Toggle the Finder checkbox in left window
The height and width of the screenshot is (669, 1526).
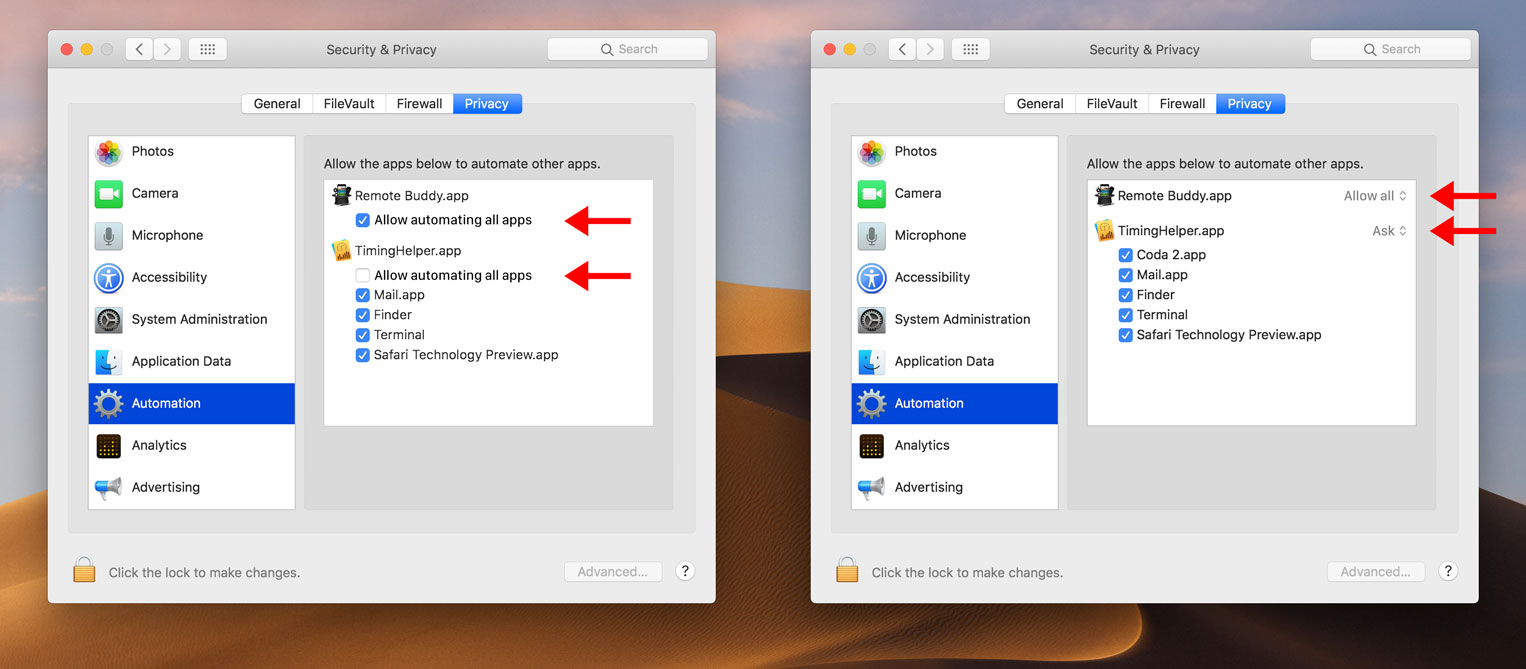click(363, 315)
